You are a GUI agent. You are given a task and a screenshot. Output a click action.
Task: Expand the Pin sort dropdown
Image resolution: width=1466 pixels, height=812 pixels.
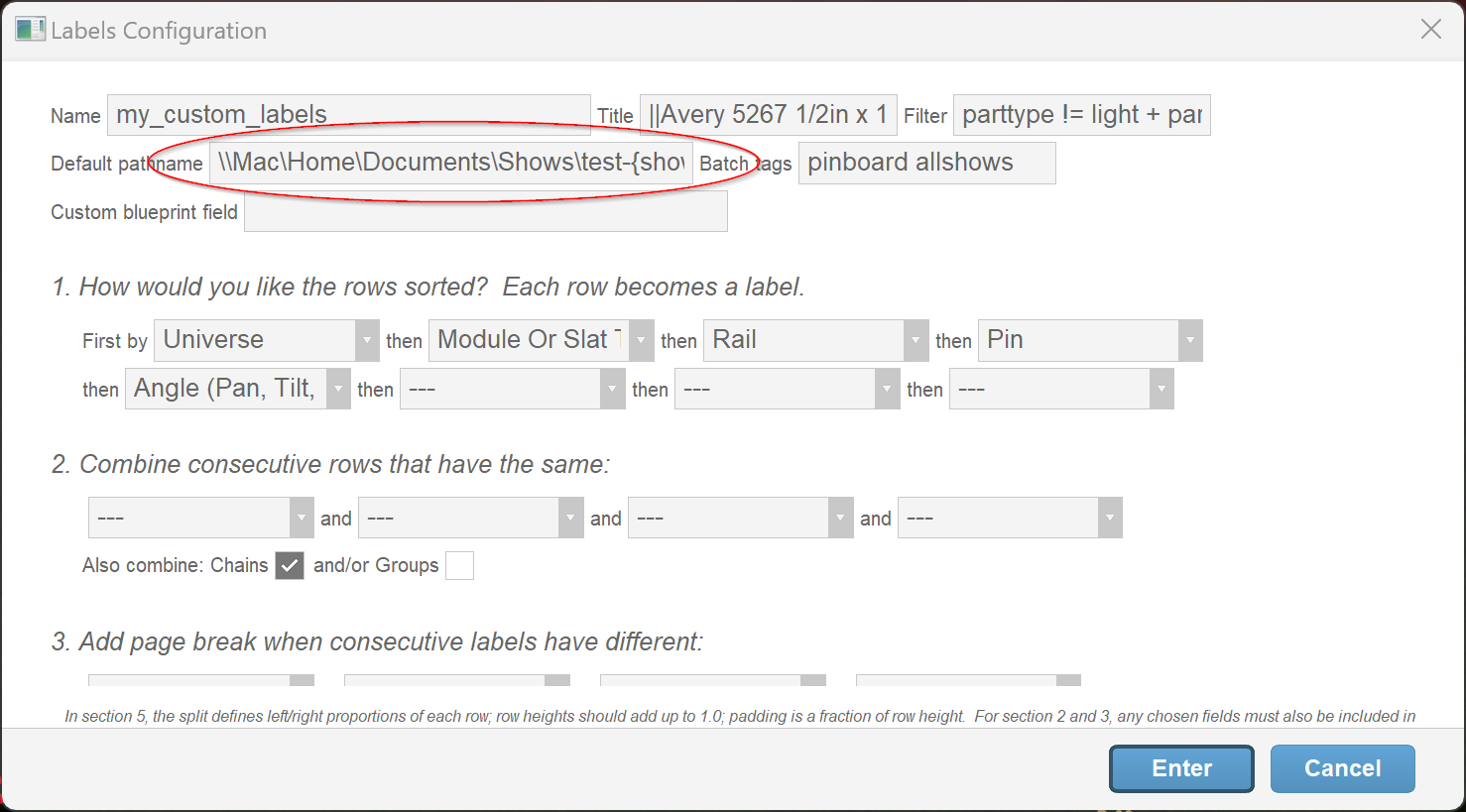pos(1089,340)
